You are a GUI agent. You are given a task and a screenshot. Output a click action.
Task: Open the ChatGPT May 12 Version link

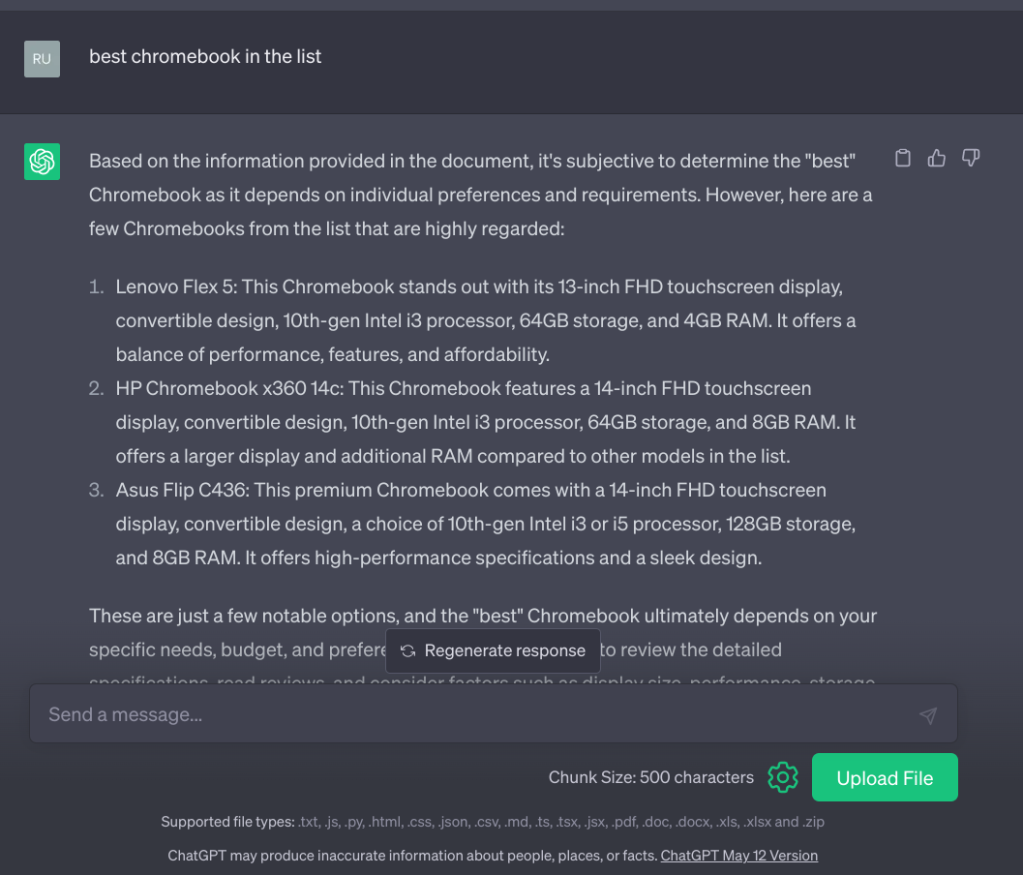739,856
